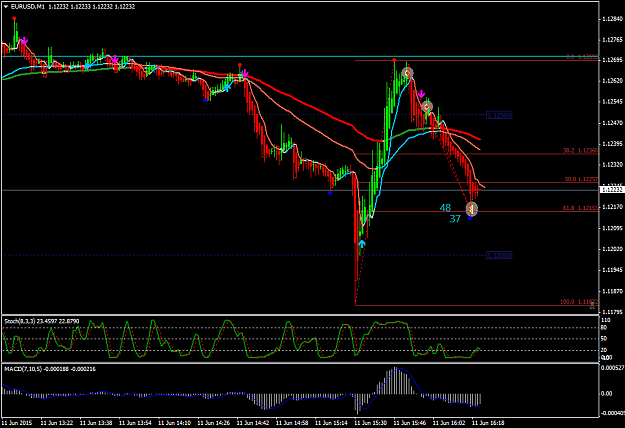Click price axis value 1.11945

[612, 270]
